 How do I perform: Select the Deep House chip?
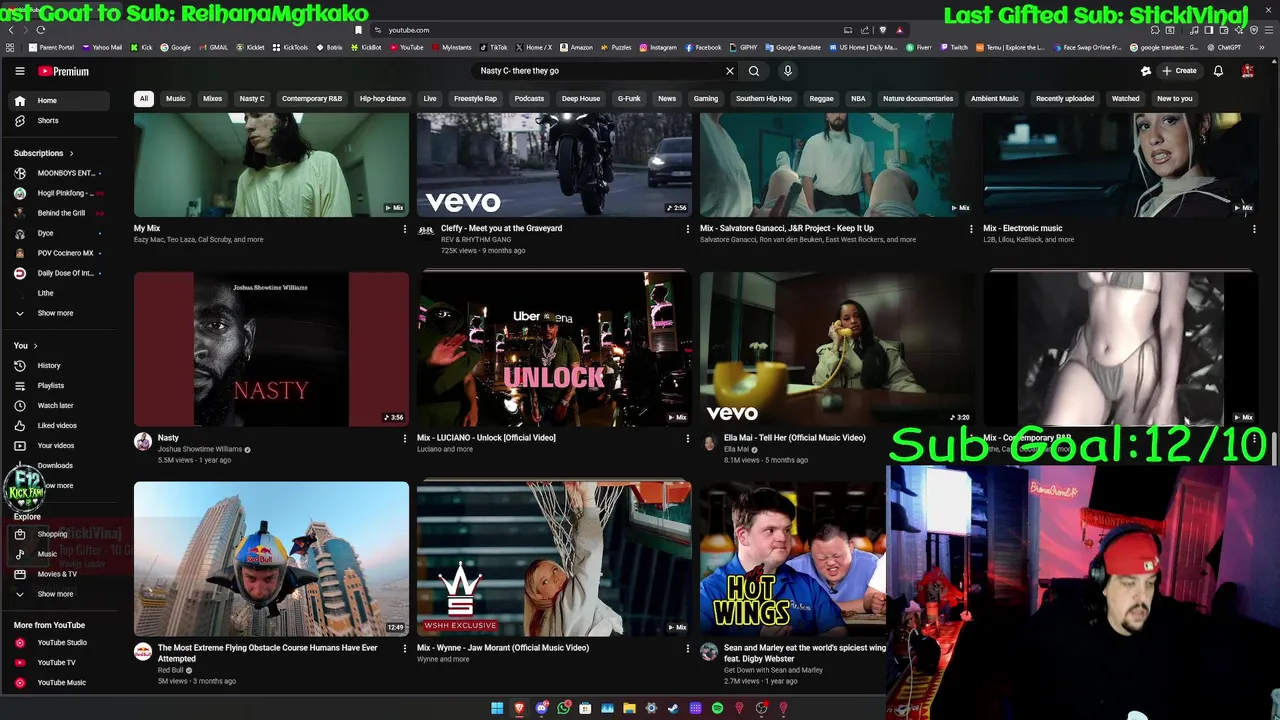581,98
